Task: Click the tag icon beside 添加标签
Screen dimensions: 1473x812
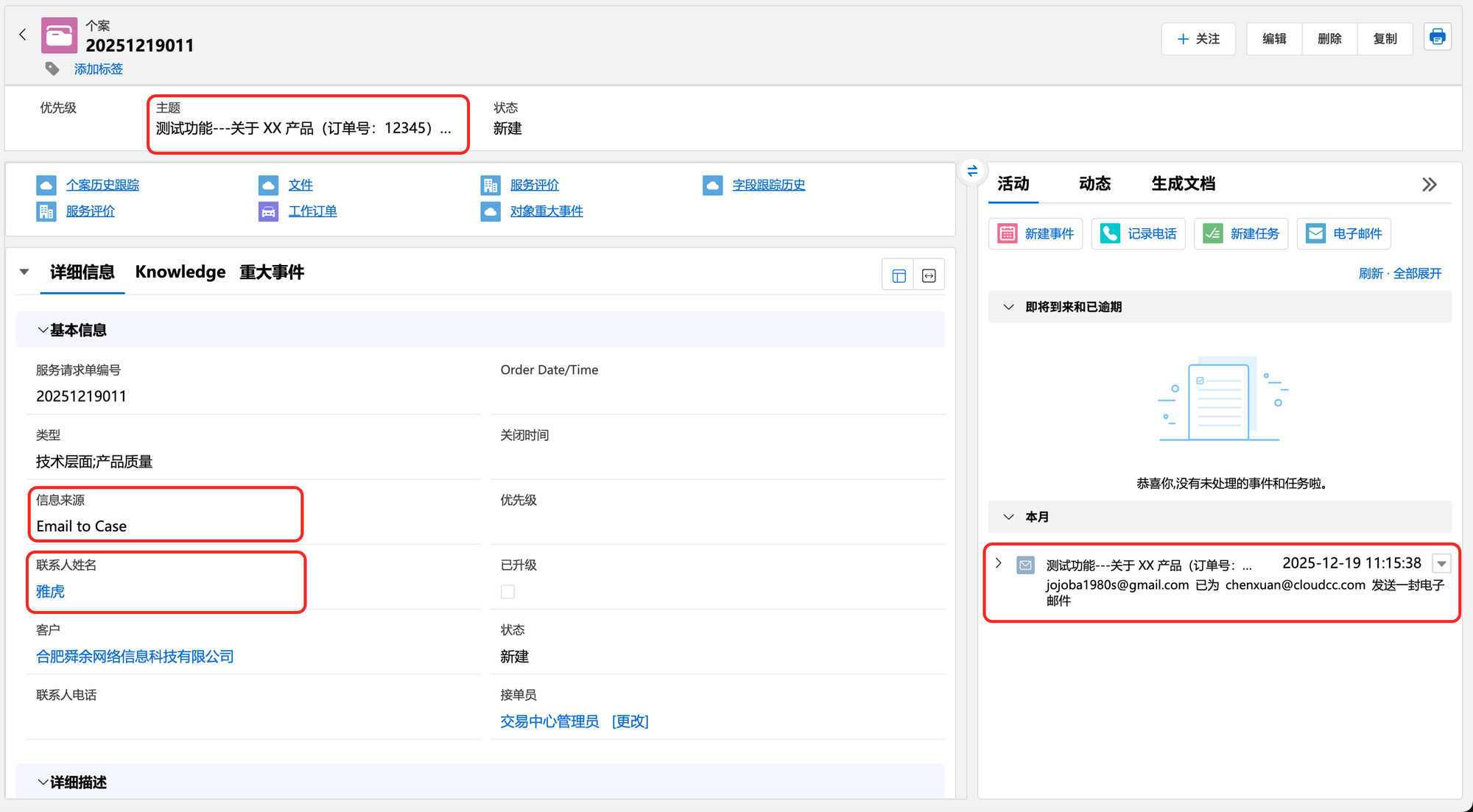Action: click(52, 68)
